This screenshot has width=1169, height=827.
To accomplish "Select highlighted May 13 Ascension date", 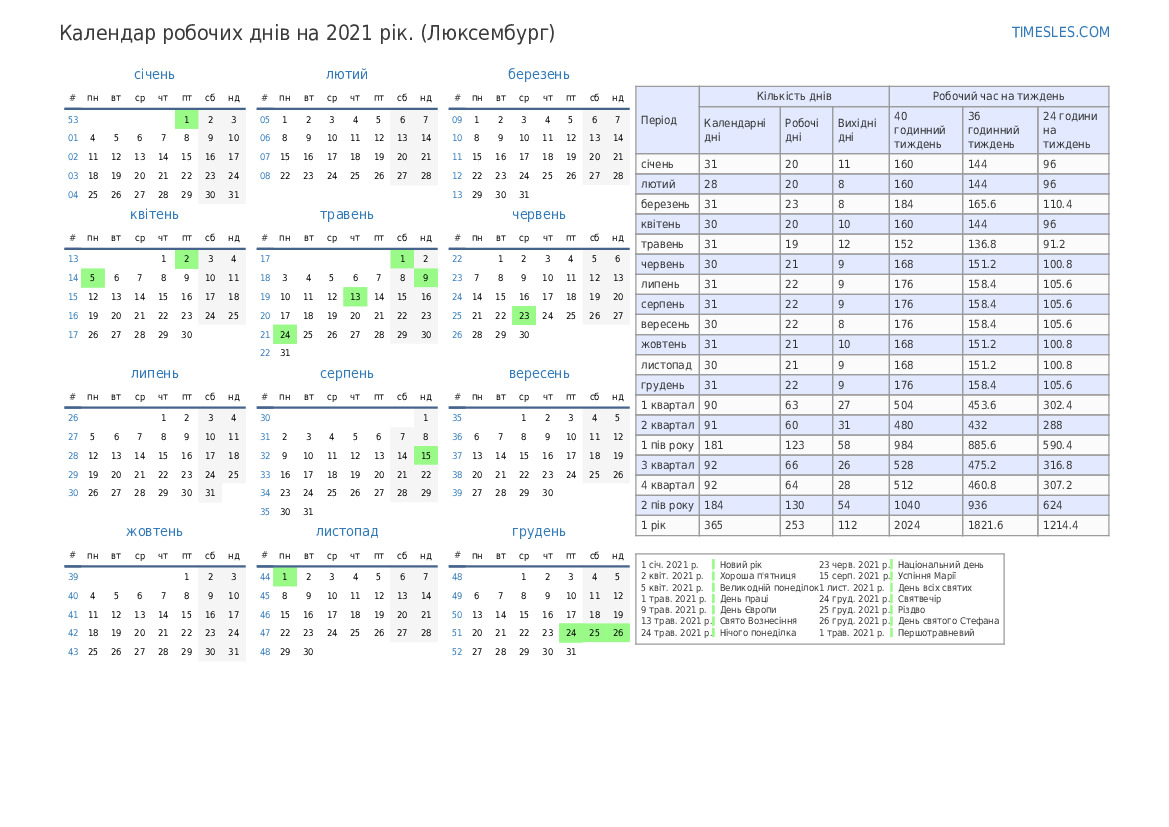I will [x=355, y=297].
